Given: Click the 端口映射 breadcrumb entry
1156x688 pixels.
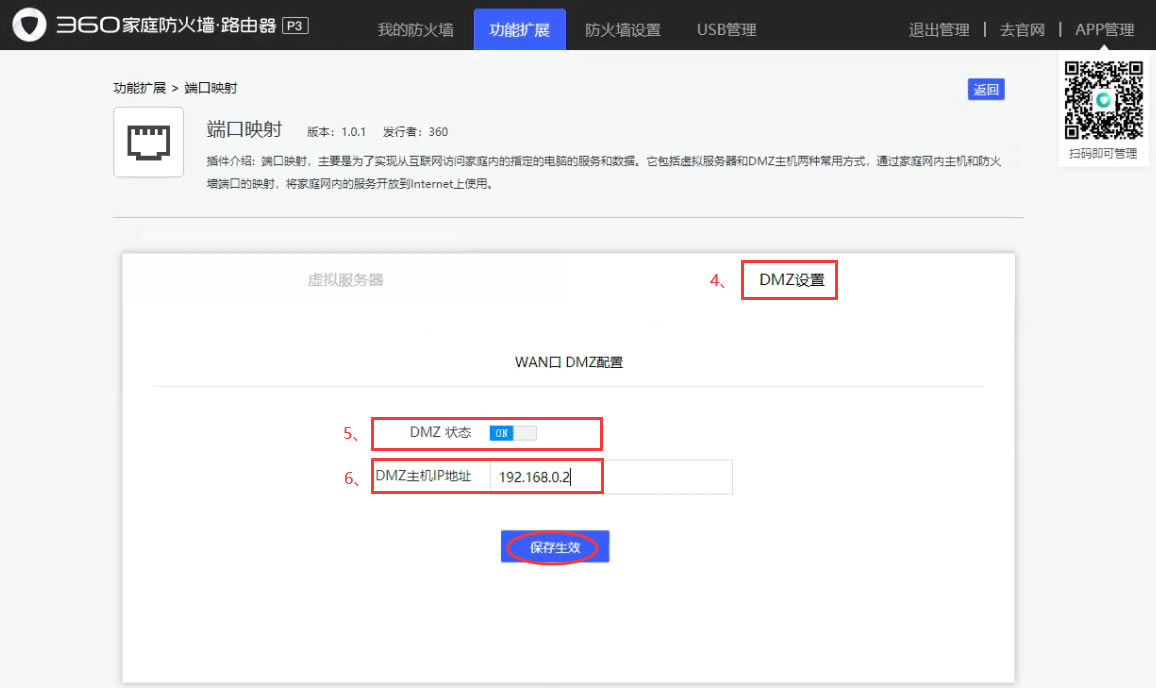Looking at the screenshot, I should [x=212, y=87].
